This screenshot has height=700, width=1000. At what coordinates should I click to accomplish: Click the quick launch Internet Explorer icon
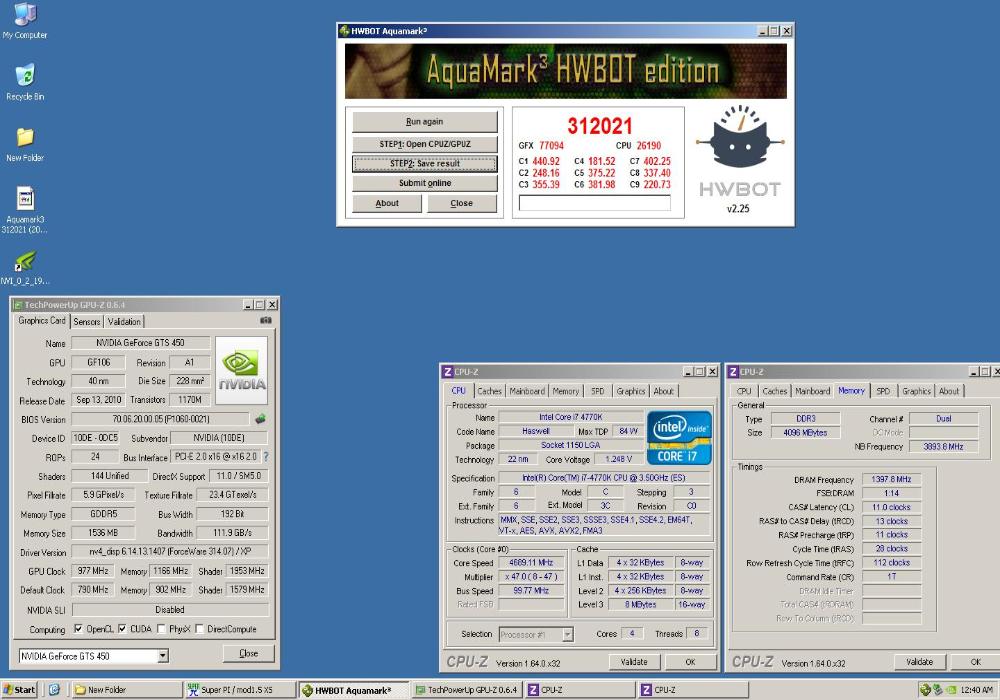point(54,690)
